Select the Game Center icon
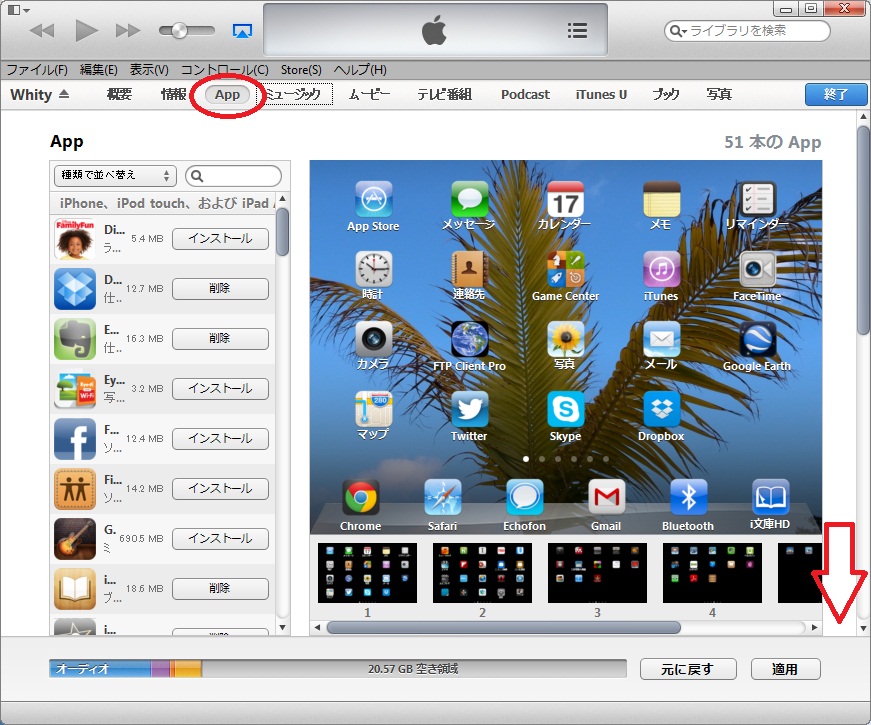The image size is (871, 725). (x=565, y=269)
